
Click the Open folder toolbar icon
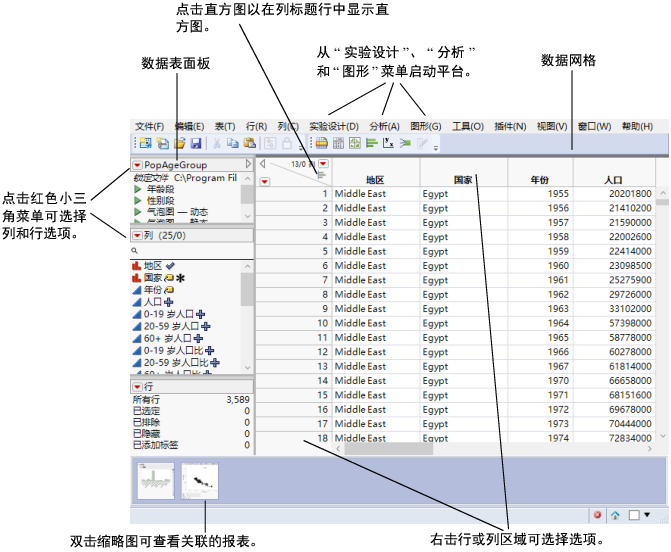tap(180, 143)
